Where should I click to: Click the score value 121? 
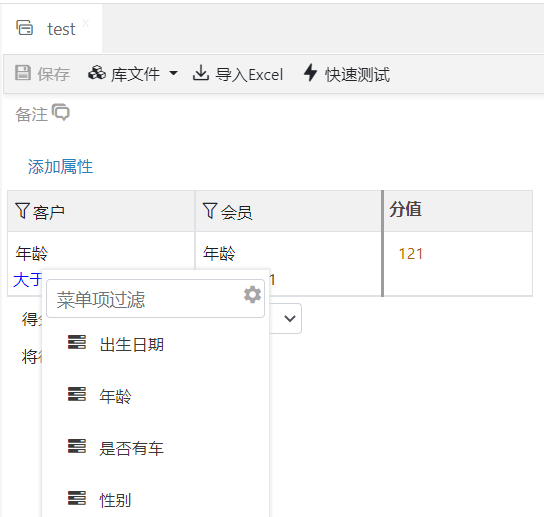[x=410, y=254]
